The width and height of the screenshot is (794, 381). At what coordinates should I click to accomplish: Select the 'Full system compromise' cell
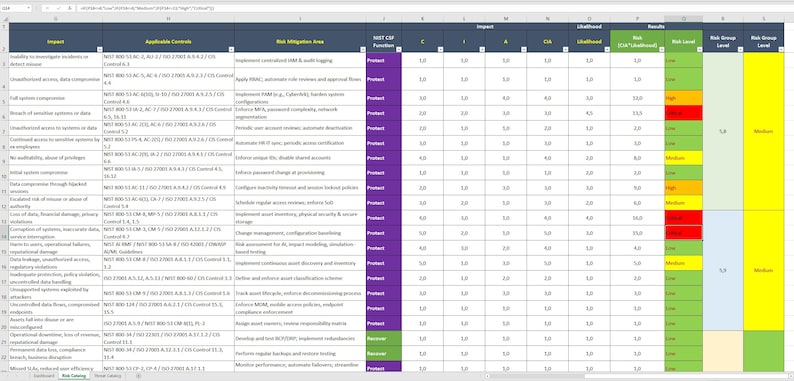(56, 98)
